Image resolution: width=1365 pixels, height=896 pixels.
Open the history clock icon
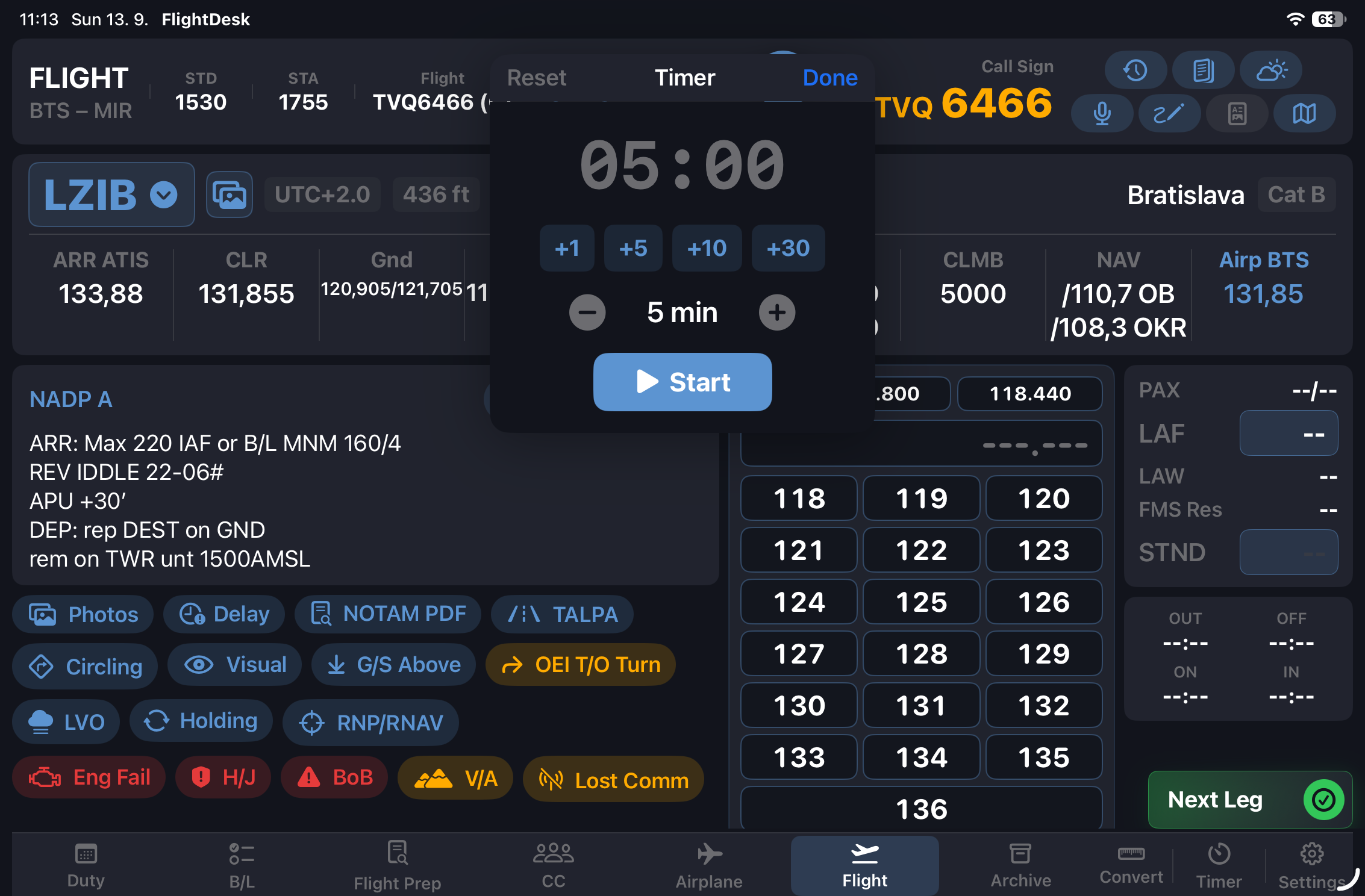pyautogui.click(x=1135, y=70)
